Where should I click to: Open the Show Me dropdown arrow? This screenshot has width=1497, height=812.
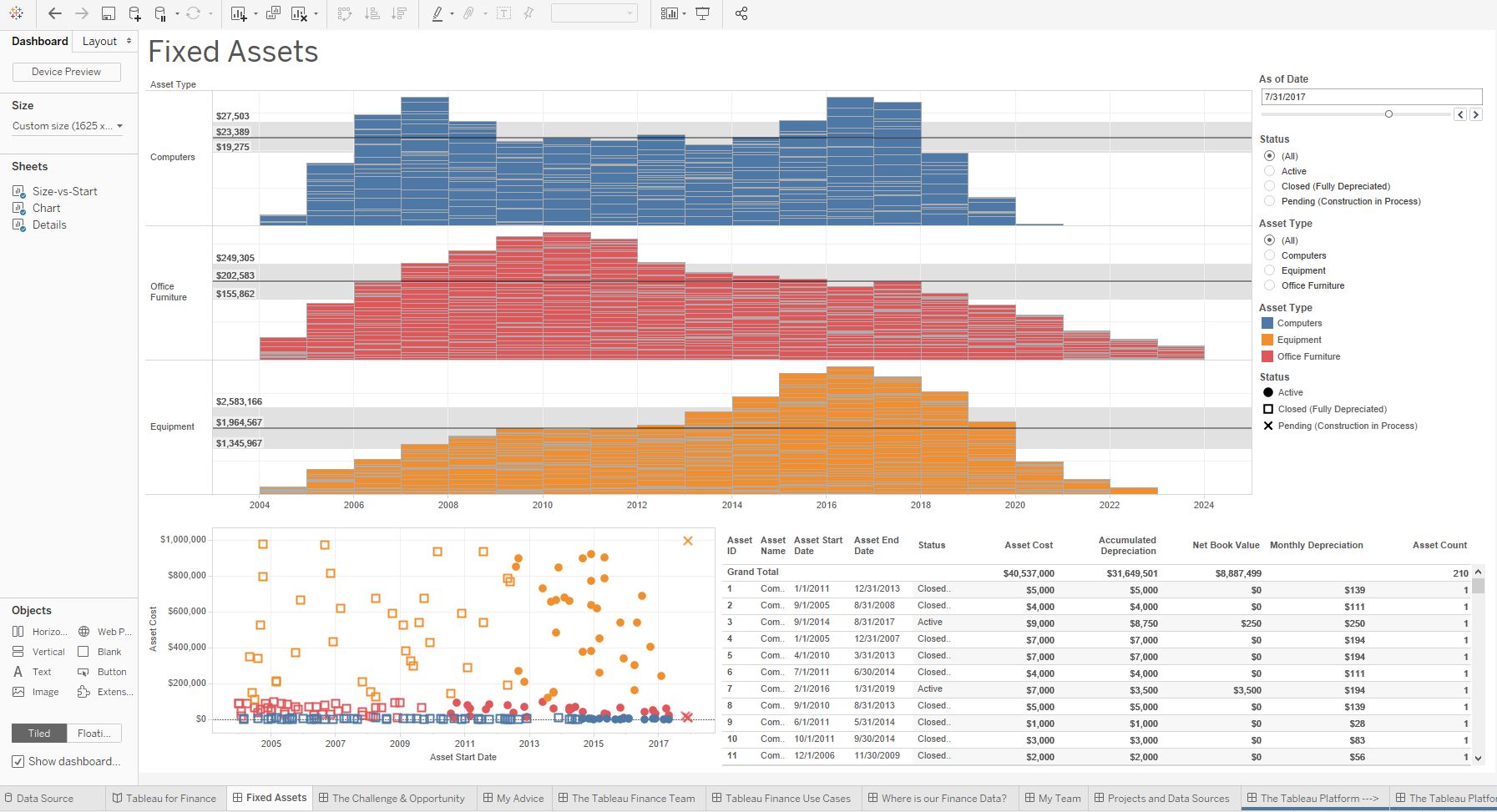684,13
